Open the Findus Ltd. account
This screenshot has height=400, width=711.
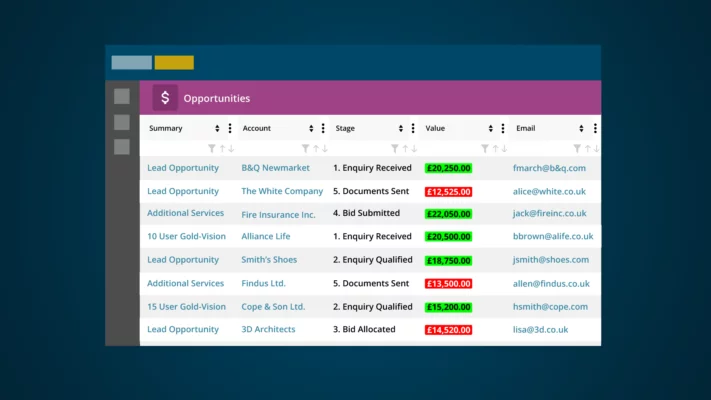[263, 283]
